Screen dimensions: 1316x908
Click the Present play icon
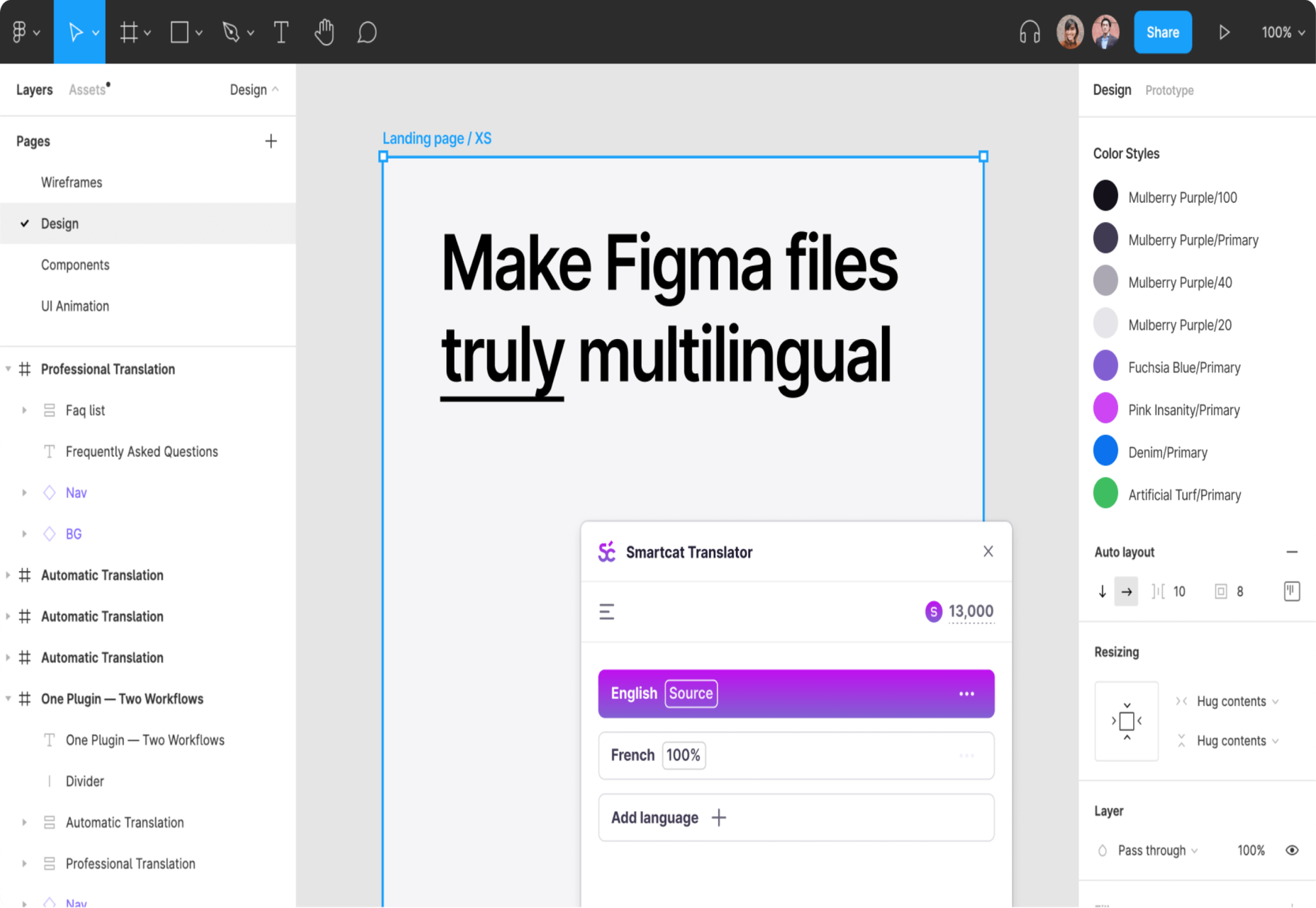(x=1224, y=33)
